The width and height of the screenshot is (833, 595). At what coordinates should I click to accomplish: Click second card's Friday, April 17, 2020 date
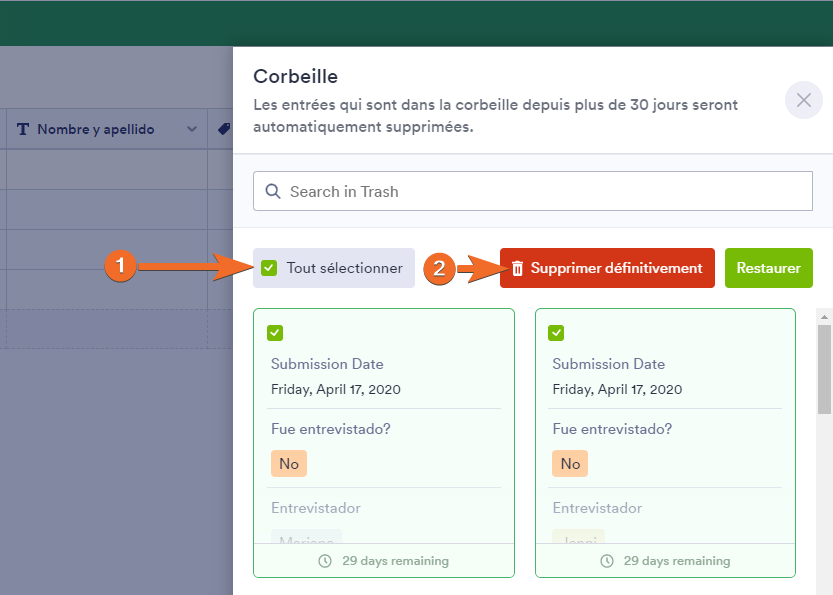(617, 389)
